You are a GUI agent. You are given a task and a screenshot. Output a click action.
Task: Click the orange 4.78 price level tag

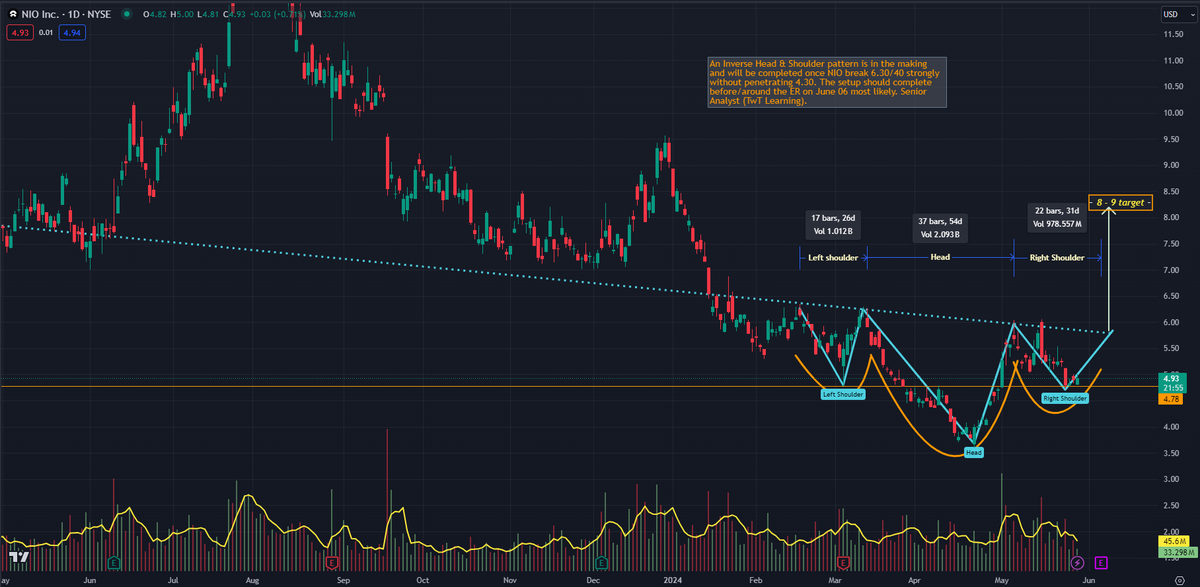click(x=1171, y=399)
